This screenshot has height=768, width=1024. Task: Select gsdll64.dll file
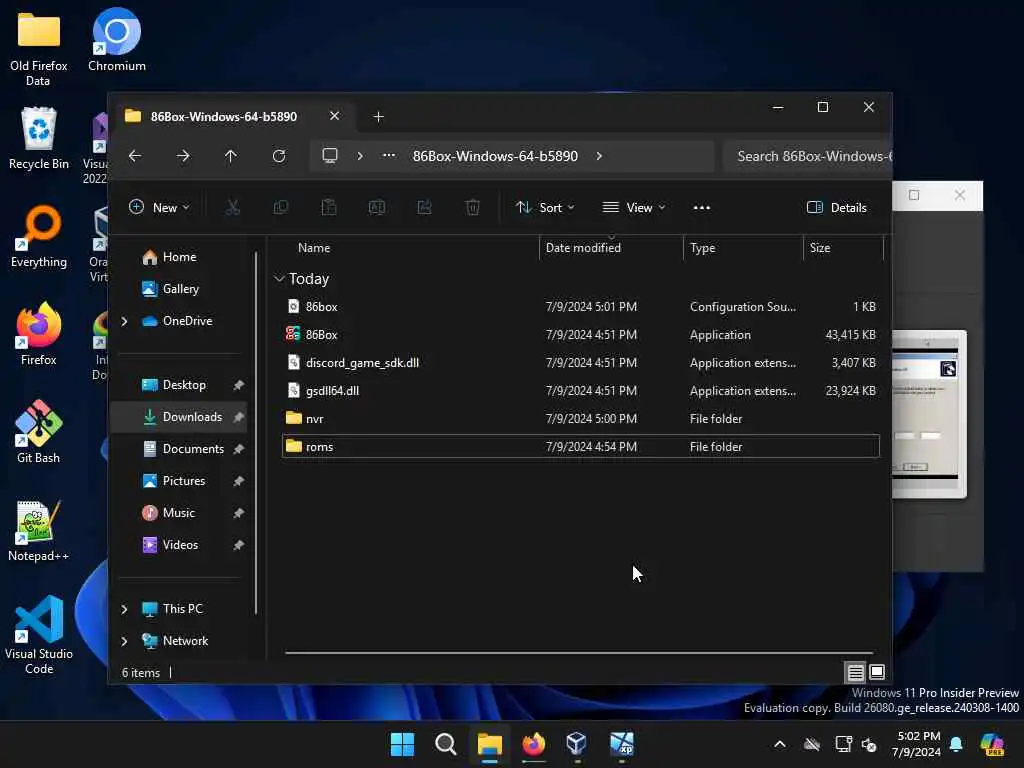coord(581,391)
